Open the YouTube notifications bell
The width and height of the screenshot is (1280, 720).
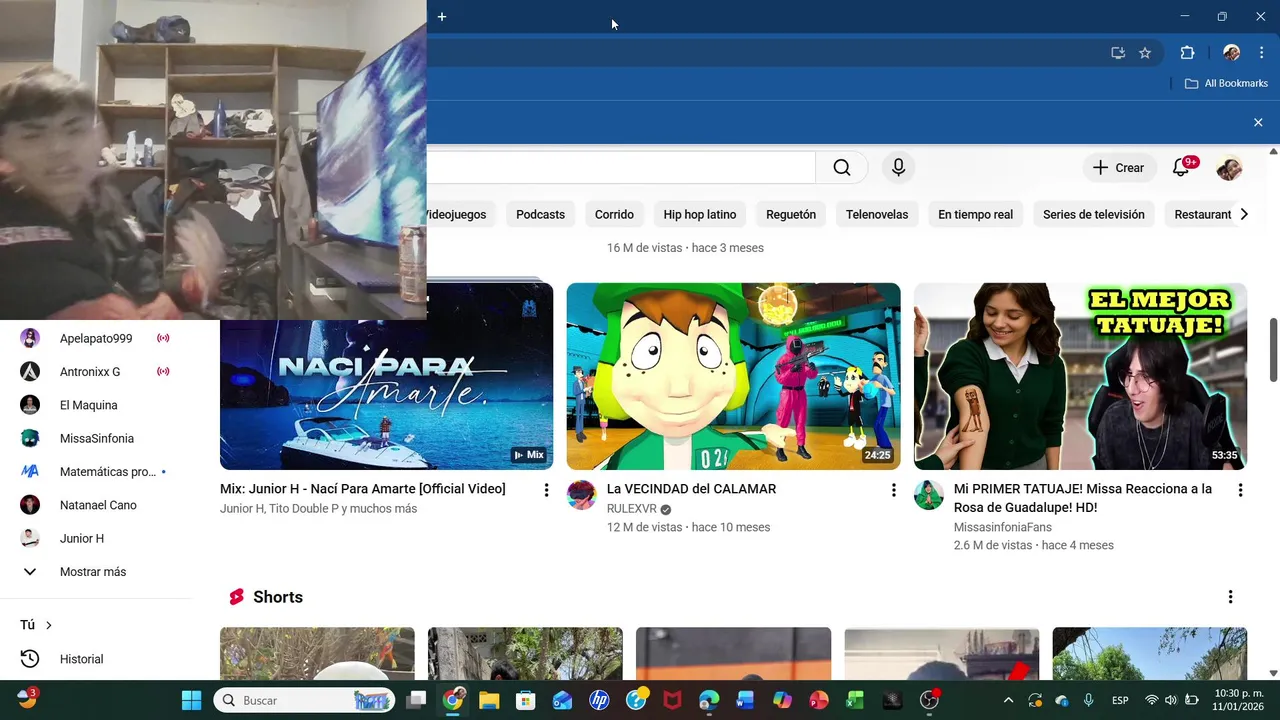tap(1181, 168)
